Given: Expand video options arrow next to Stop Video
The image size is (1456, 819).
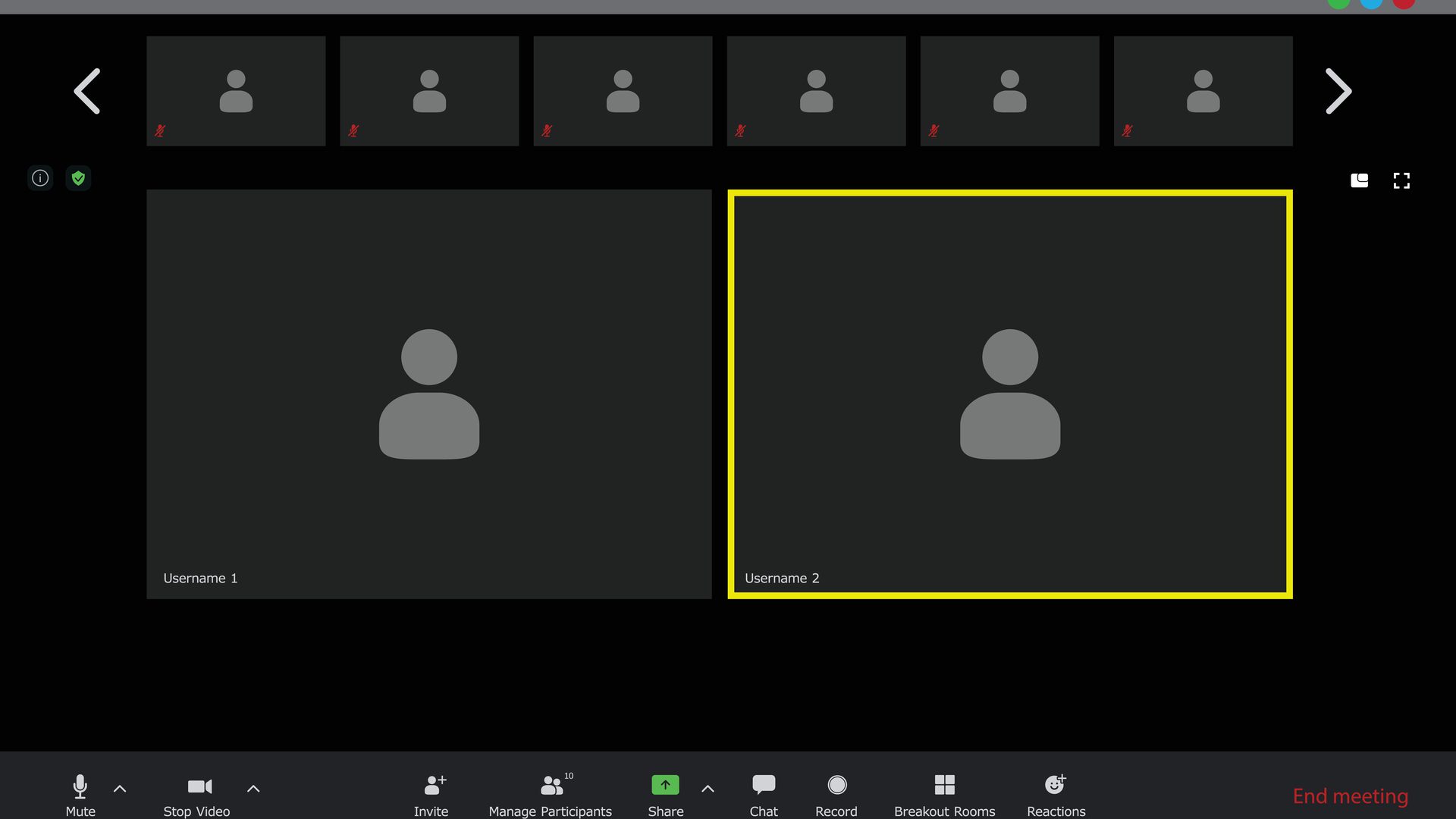Looking at the screenshot, I should (x=253, y=789).
